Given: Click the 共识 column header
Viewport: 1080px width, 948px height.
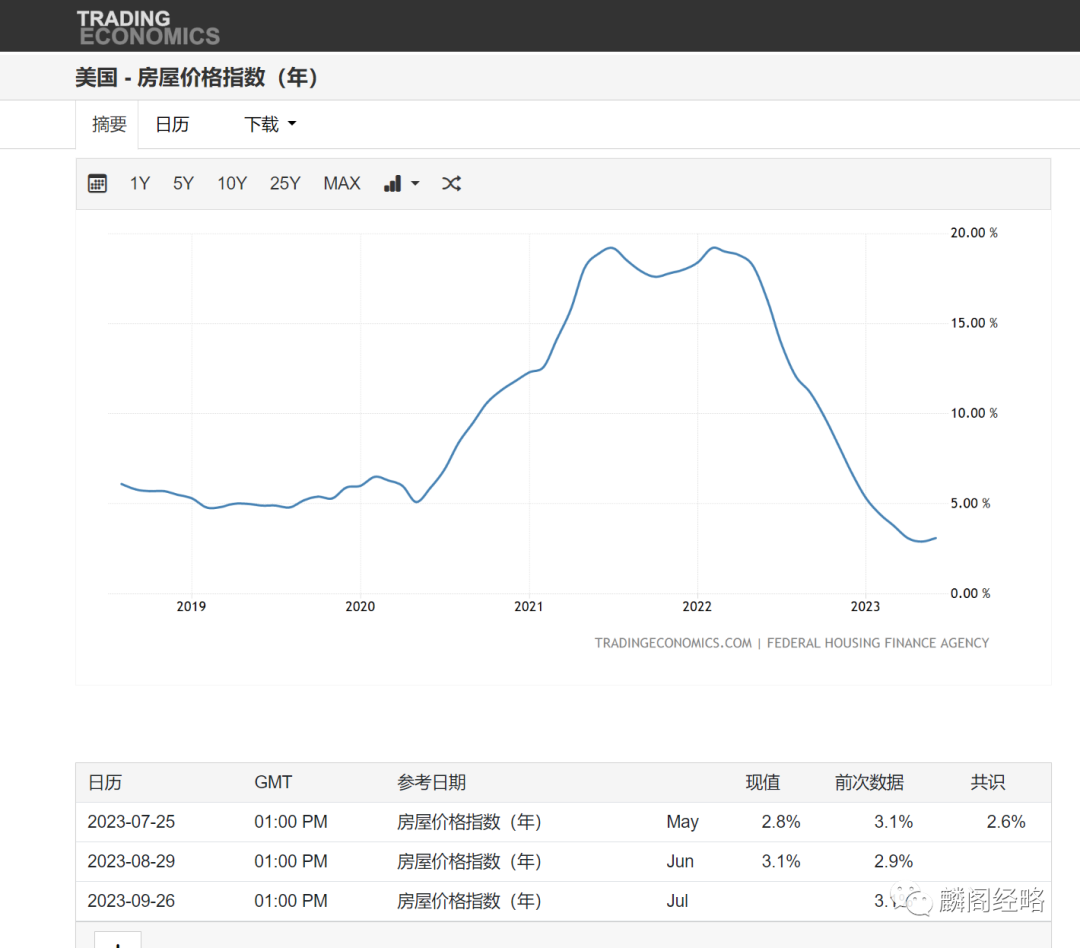Looking at the screenshot, I should [988, 783].
